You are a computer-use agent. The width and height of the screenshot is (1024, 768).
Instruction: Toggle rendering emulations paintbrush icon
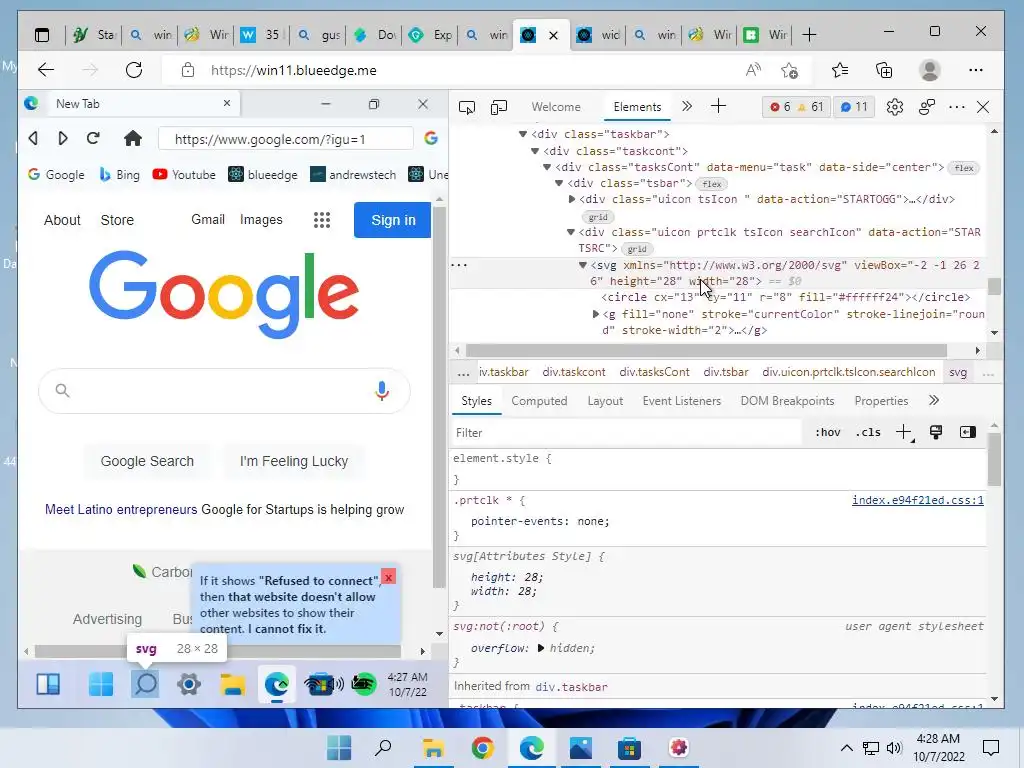click(936, 432)
